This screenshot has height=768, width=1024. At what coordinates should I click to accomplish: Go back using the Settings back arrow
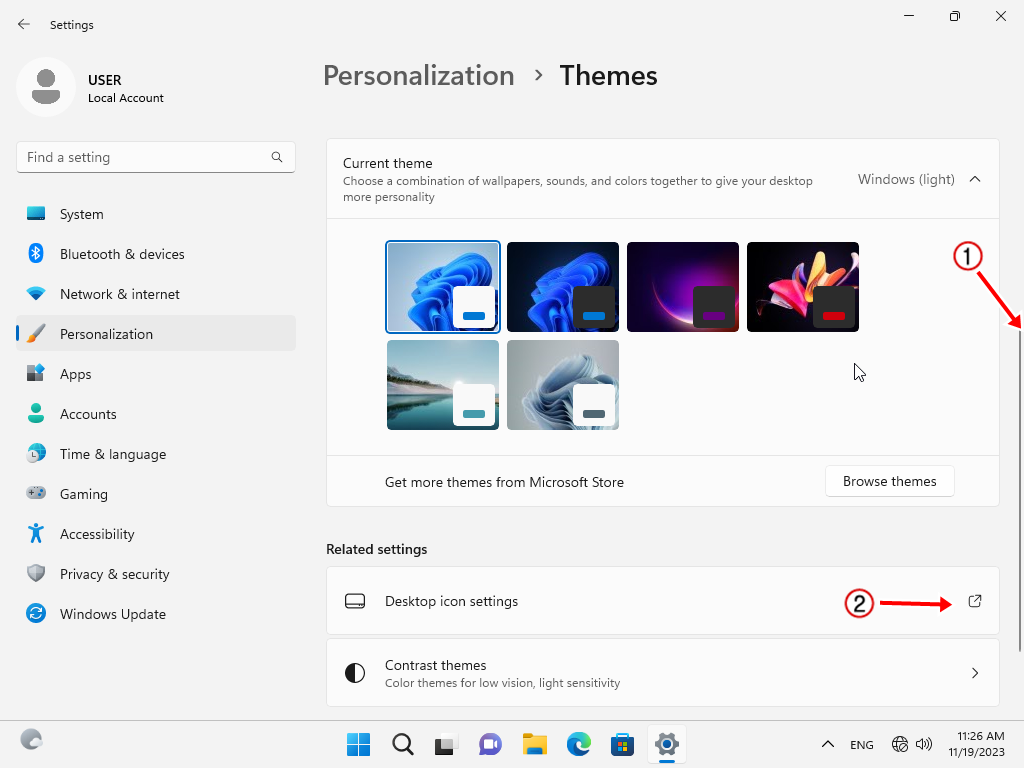pos(24,24)
